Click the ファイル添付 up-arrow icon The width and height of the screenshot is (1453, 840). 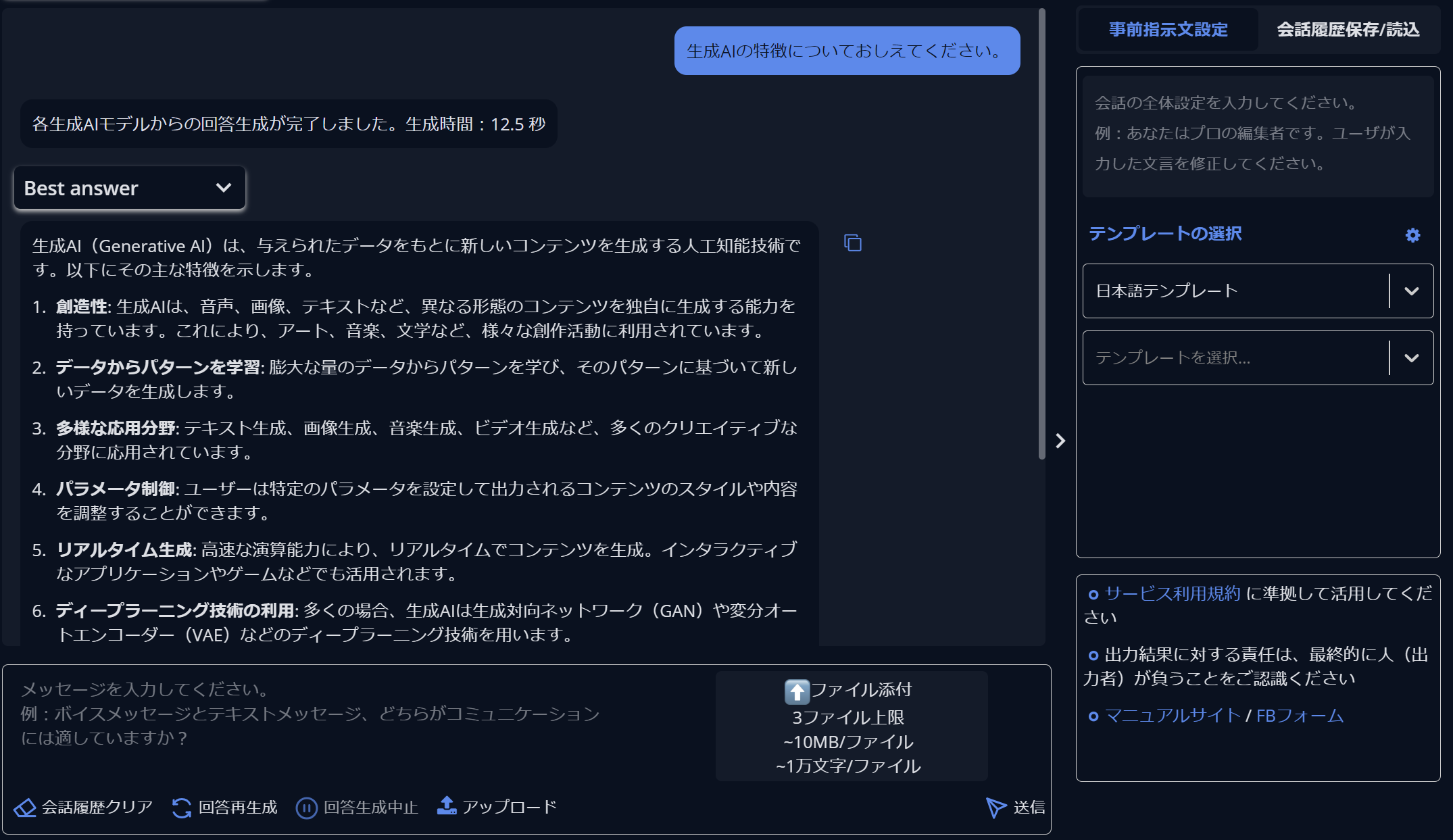[x=797, y=691]
